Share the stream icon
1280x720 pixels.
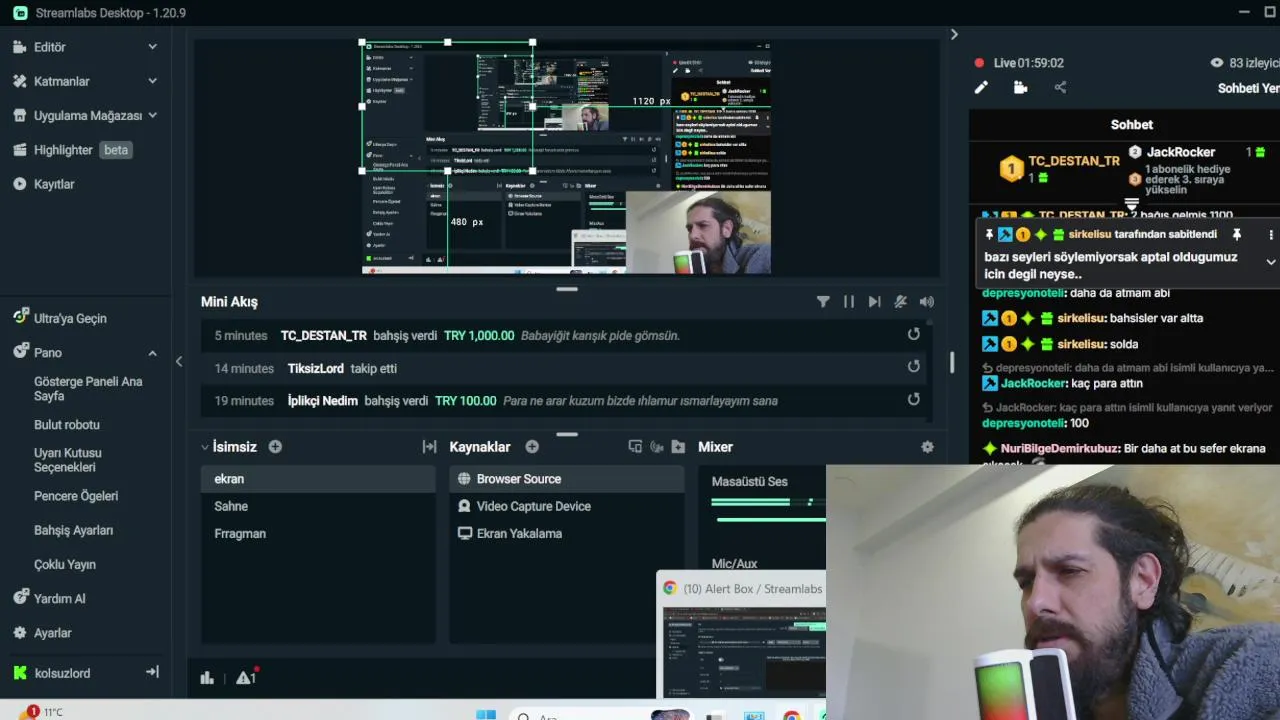coord(1060,88)
